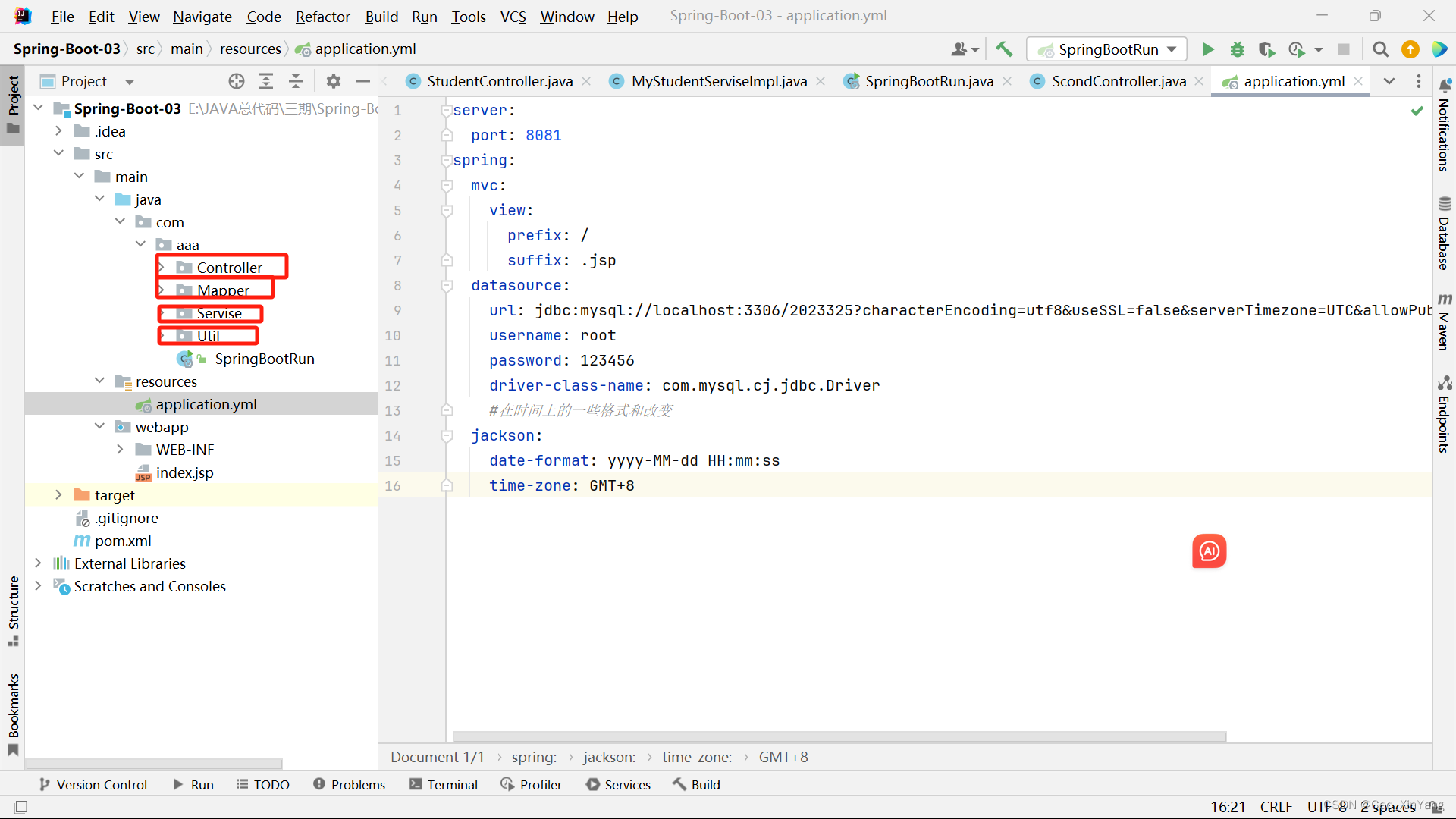Open Search Everywhere magnifier
The width and height of the screenshot is (1456, 819).
click(x=1381, y=49)
